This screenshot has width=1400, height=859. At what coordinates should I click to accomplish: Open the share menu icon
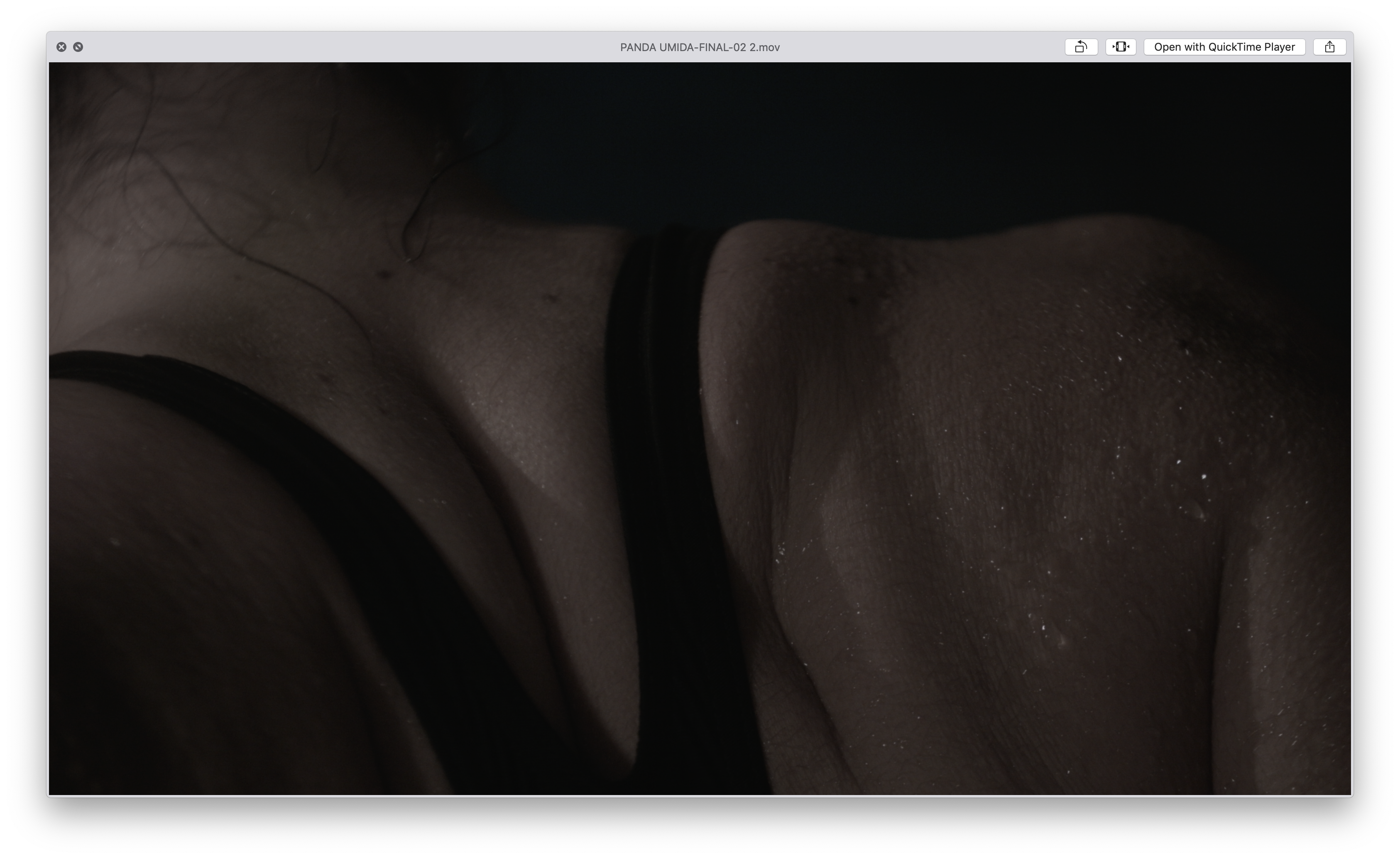(x=1329, y=47)
